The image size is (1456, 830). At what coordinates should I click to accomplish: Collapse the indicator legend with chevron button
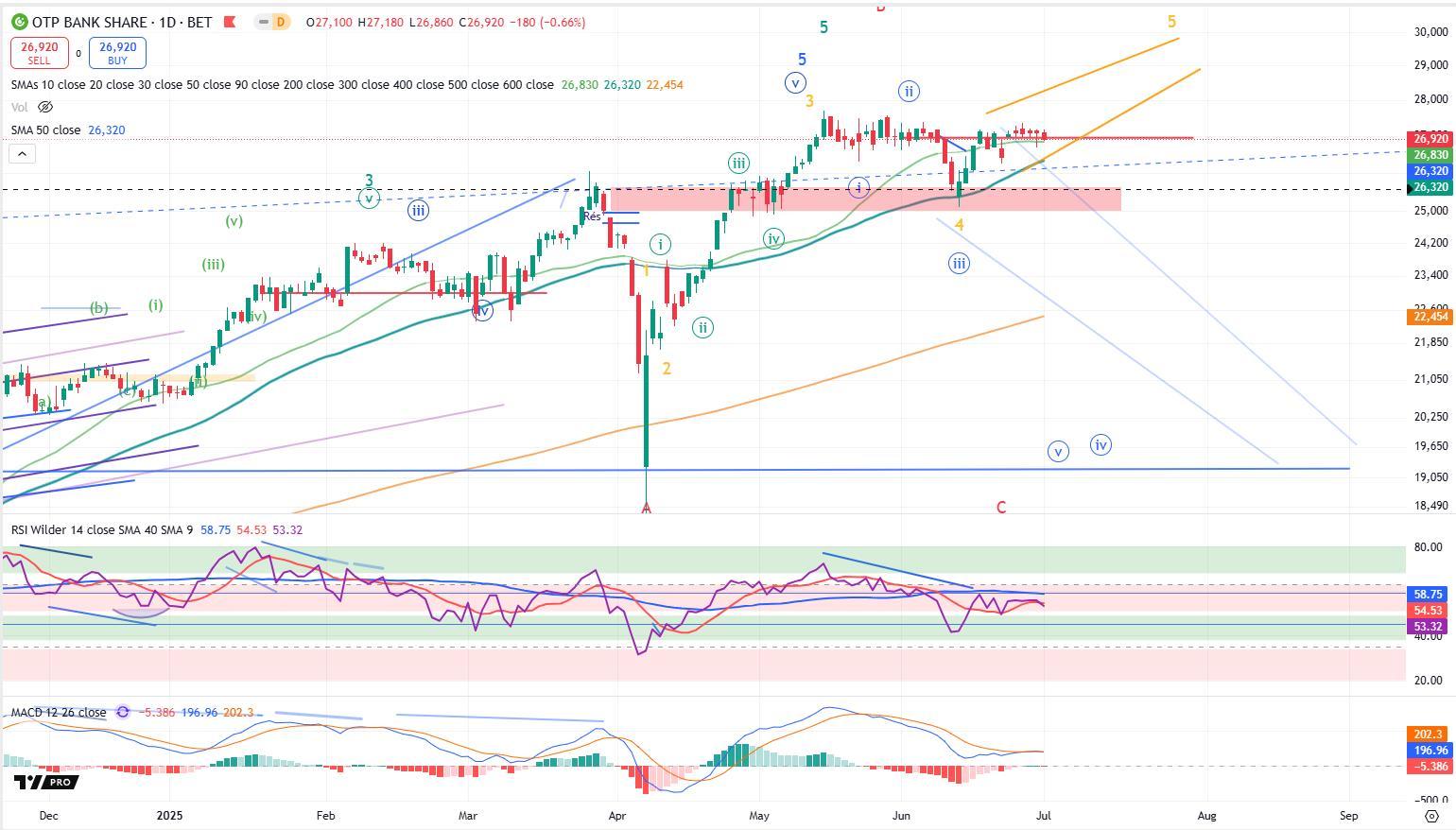22,153
